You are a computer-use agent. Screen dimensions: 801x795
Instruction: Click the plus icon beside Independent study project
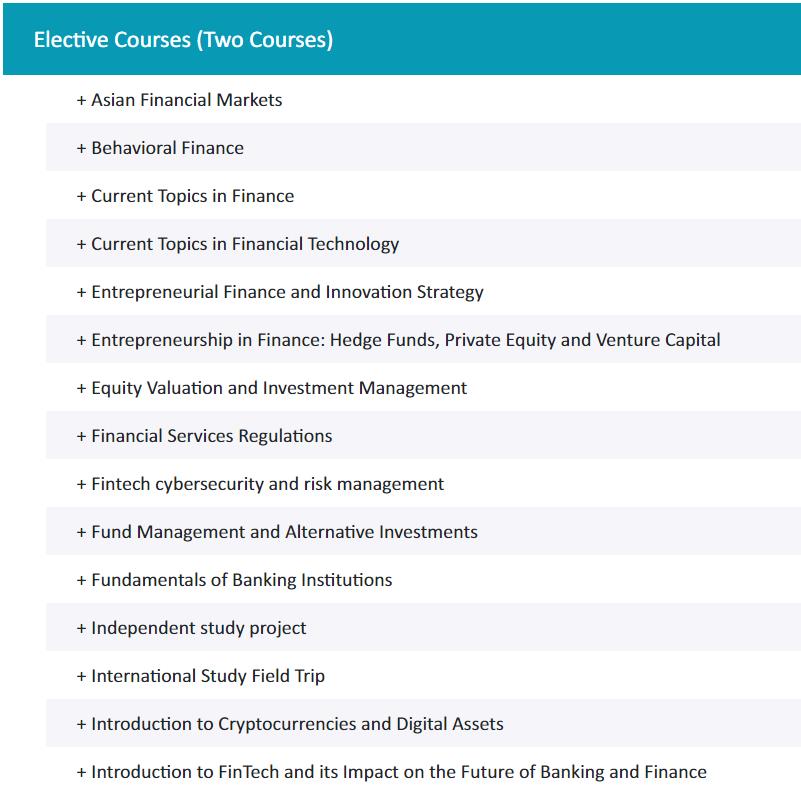click(82, 628)
